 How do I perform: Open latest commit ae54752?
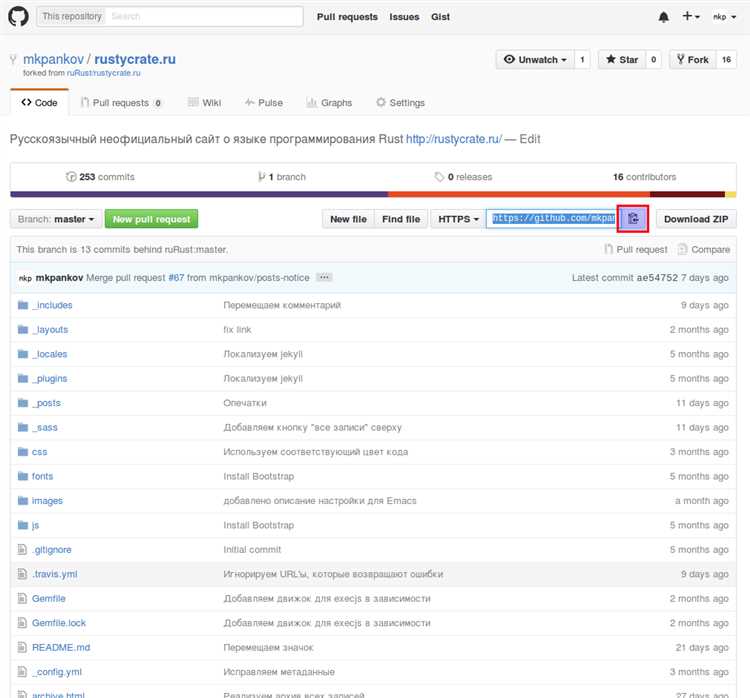(657, 277)
